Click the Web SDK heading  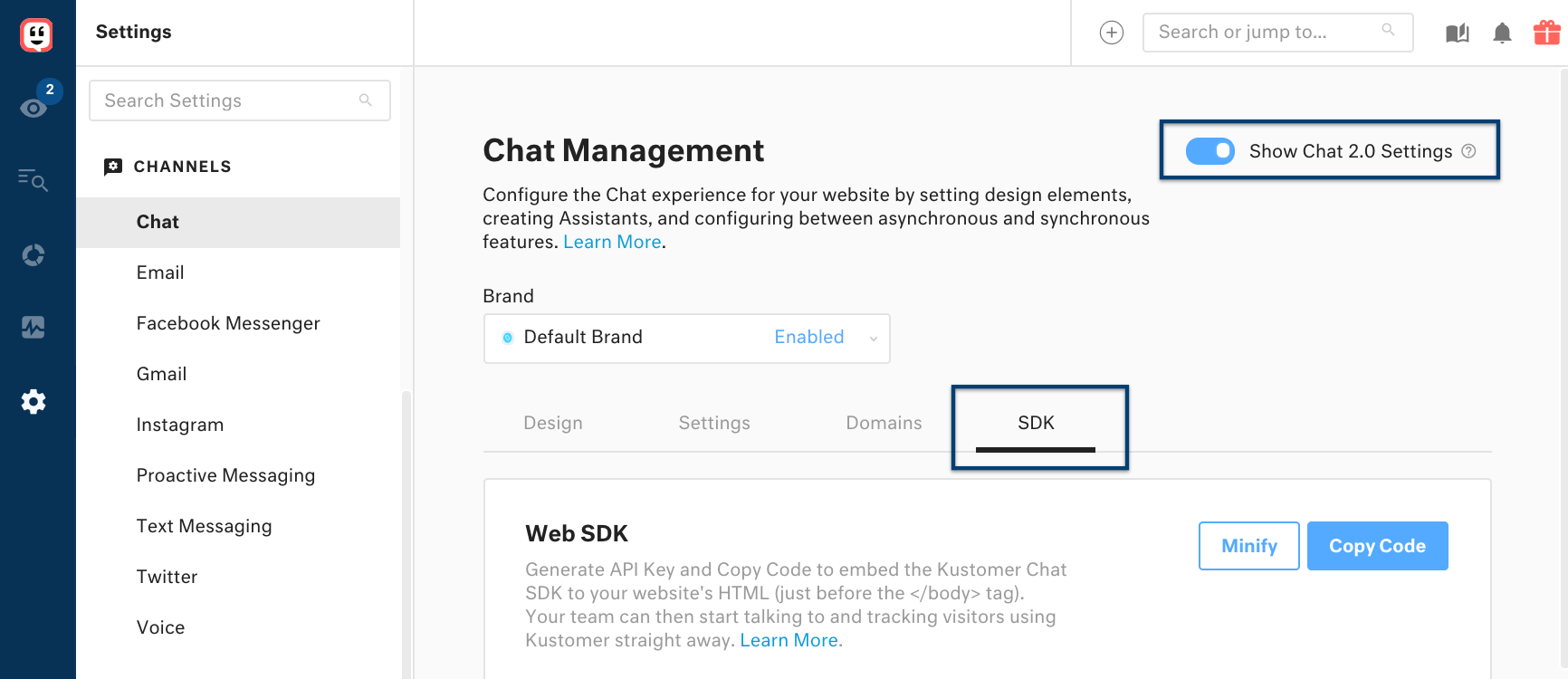coord(577,534)
